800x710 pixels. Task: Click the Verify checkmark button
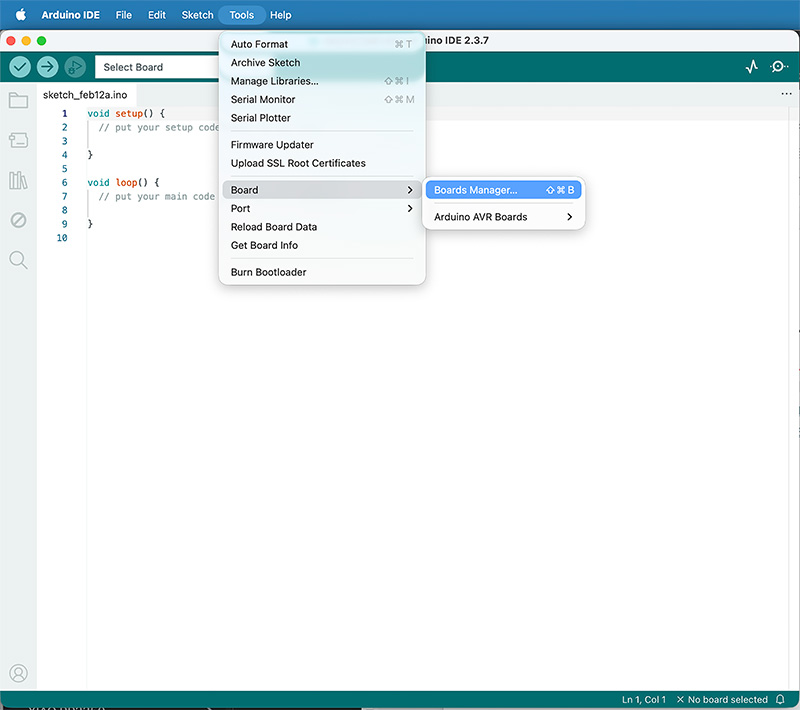(20, 67)
